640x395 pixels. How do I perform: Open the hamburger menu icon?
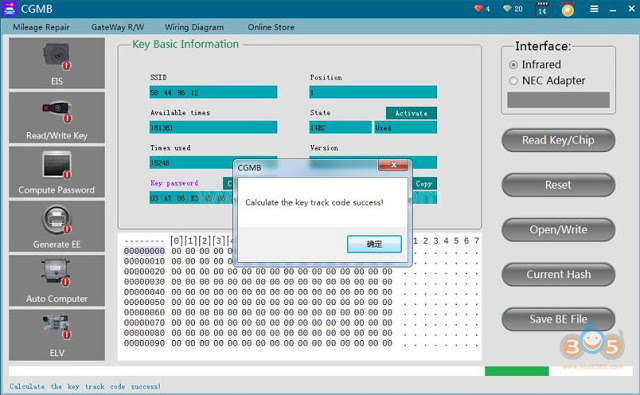click(x=594, y=9)
